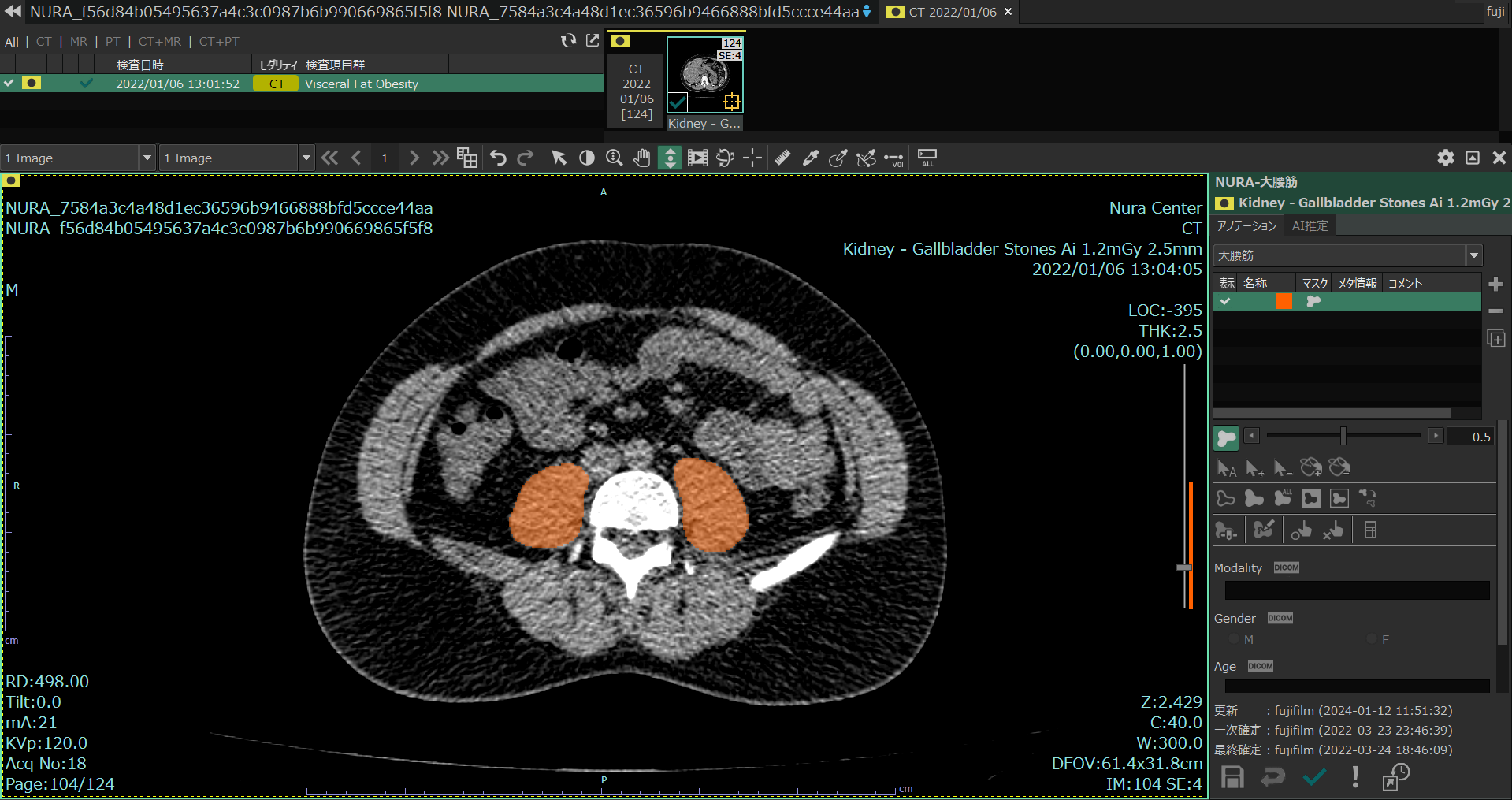Open the 大腰筋 dropdown list
This screenshot has height=800, width=1512.
1473,255
